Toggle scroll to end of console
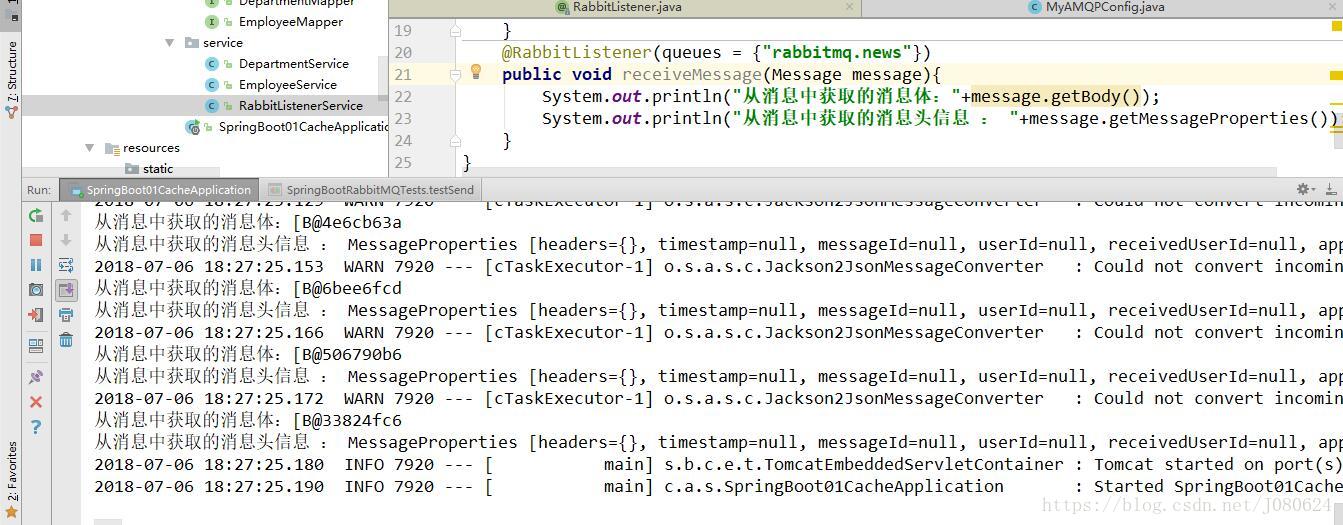The height and width of the screenshot is (525, 1343). tap(66, 290)
